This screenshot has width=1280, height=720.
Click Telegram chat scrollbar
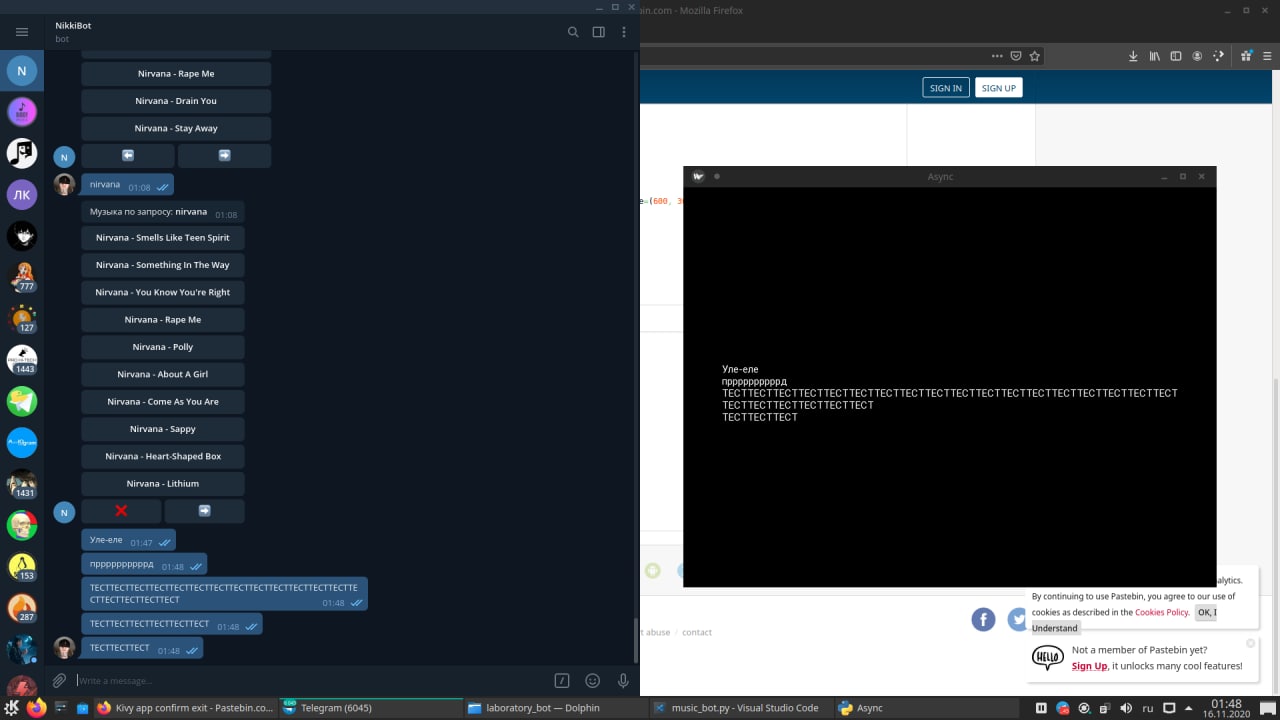(636, 642)
